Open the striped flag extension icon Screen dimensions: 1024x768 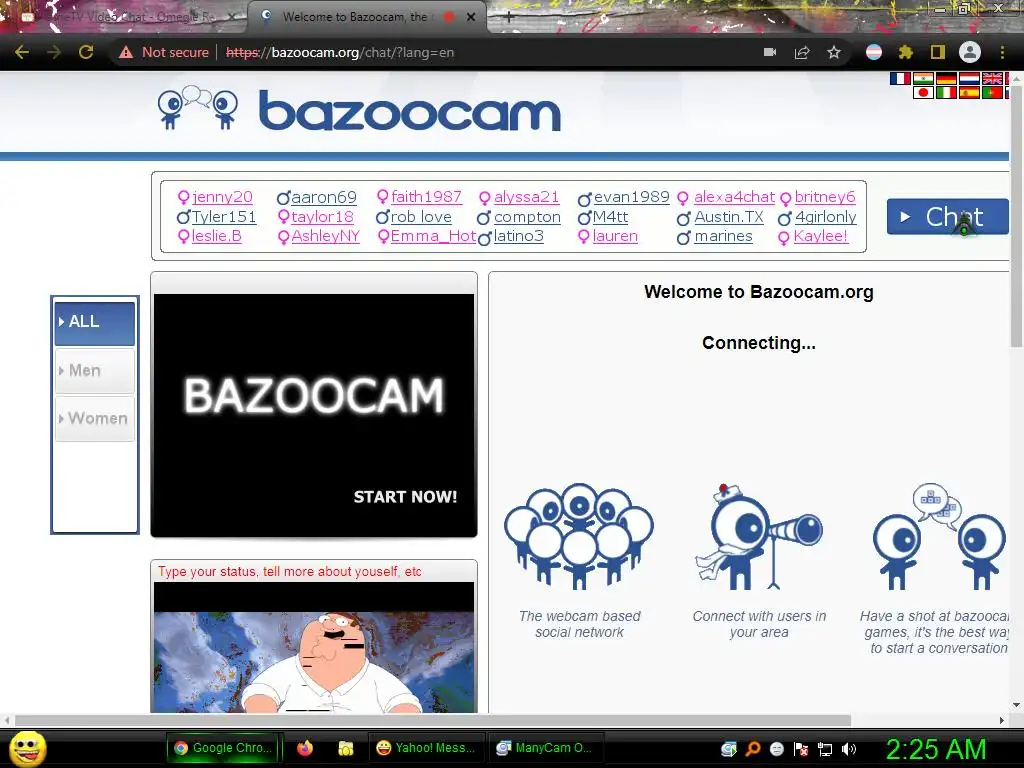tap(874, 52)
